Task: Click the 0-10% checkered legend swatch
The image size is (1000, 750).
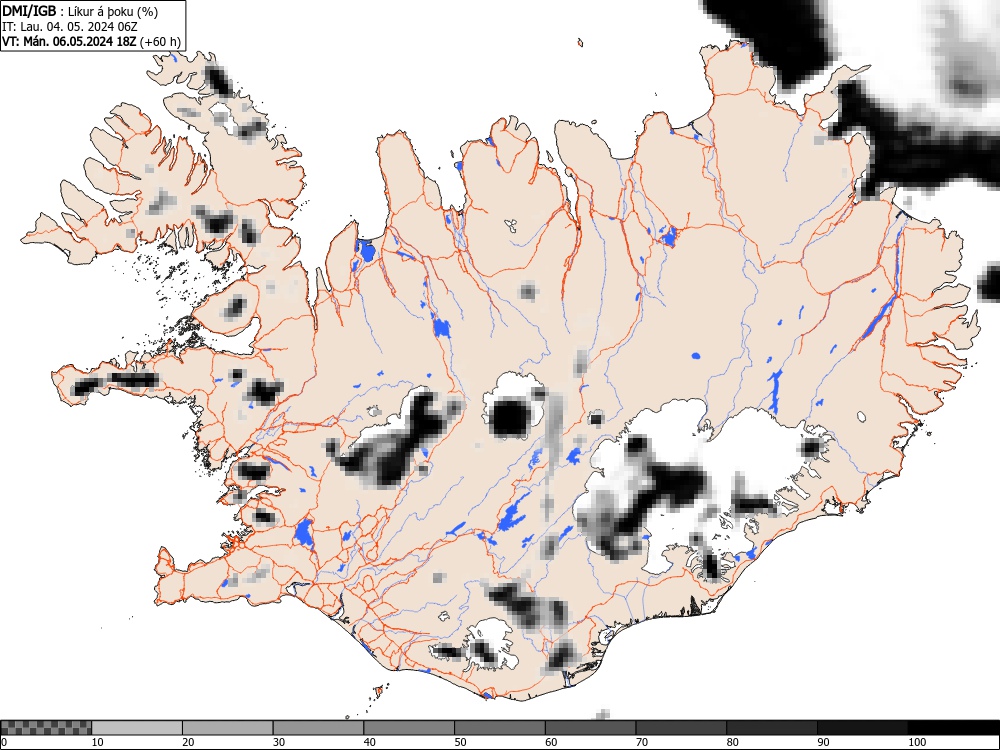Action: [x=46, y=728]
